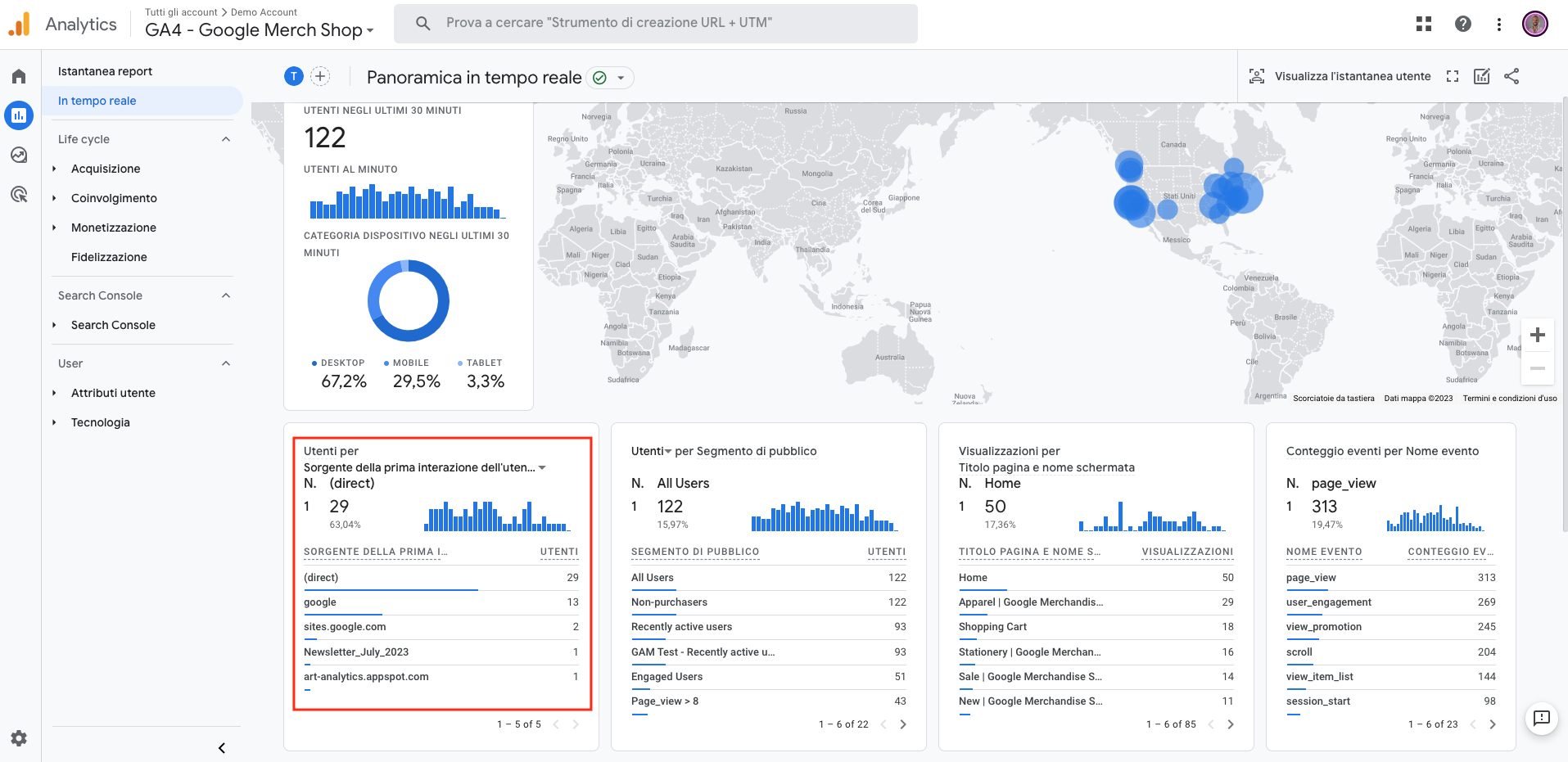Go to next page of Nome evento card
The width and height of the screenshot is (1568, 762).
1493,724
